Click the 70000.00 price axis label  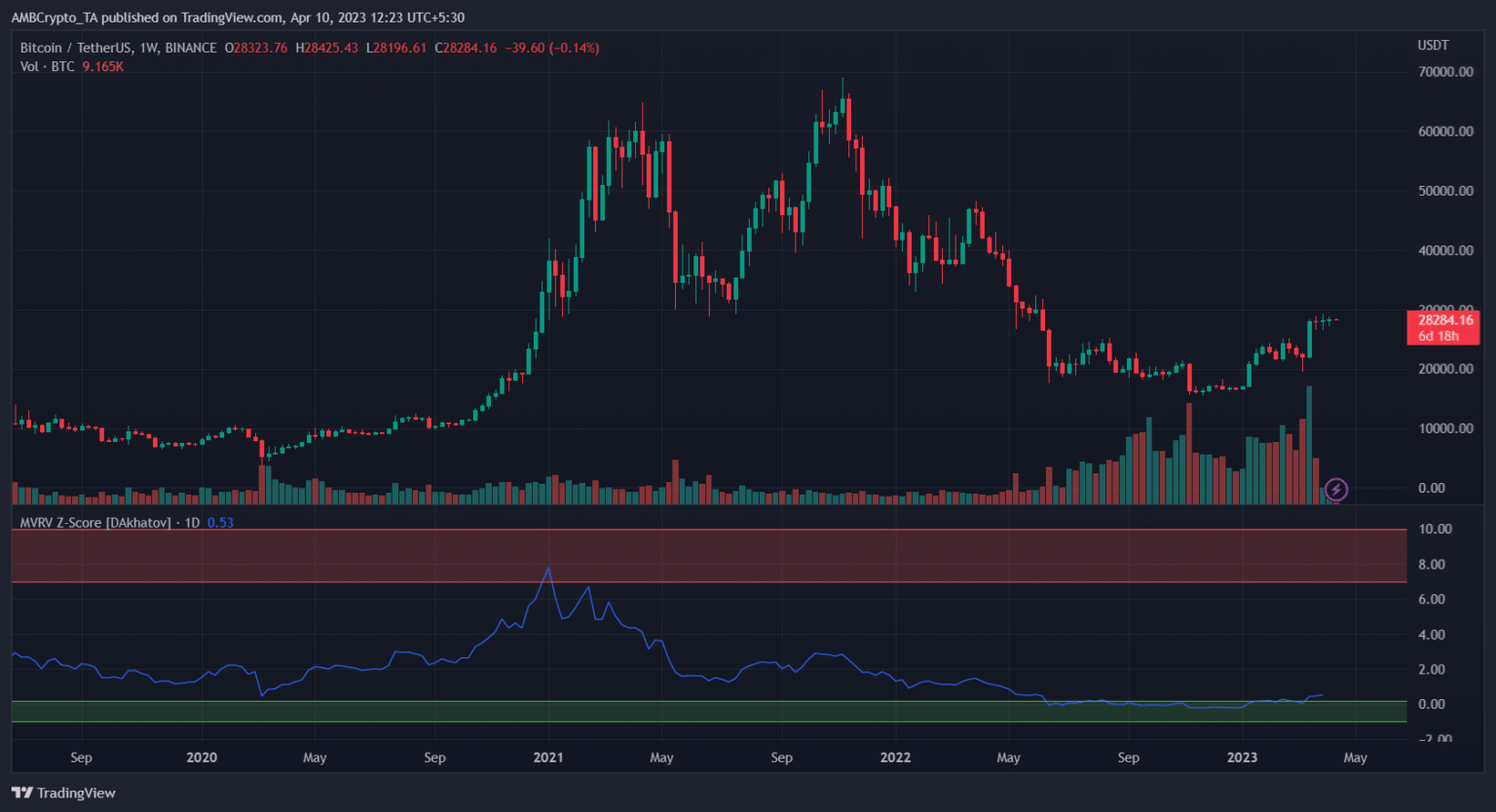(x=1445, y=72)
